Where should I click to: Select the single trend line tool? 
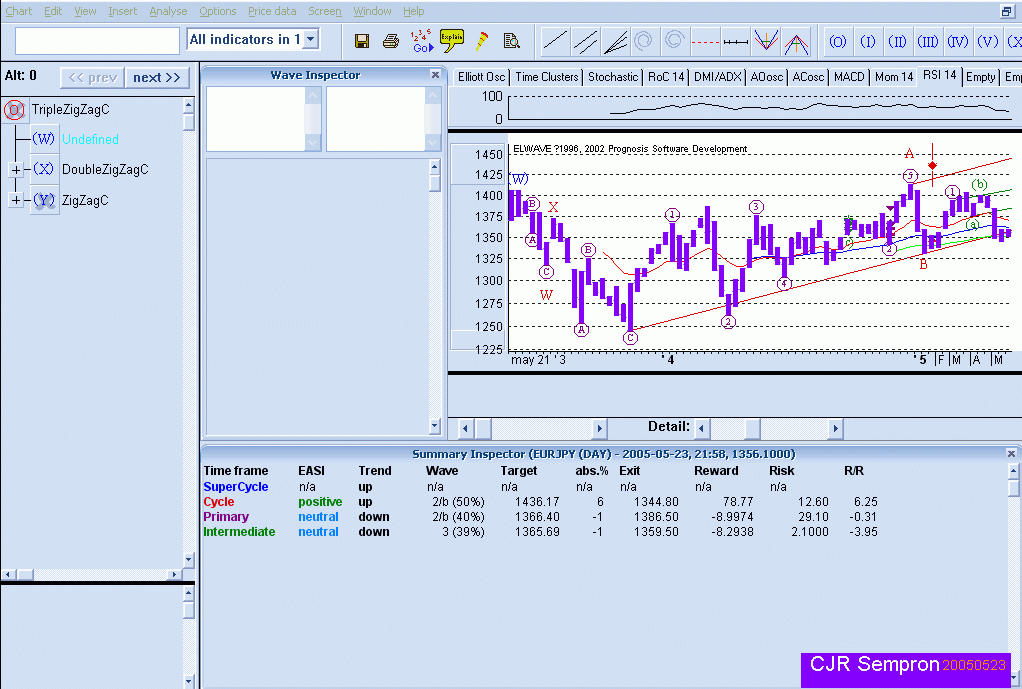point(554,41)
